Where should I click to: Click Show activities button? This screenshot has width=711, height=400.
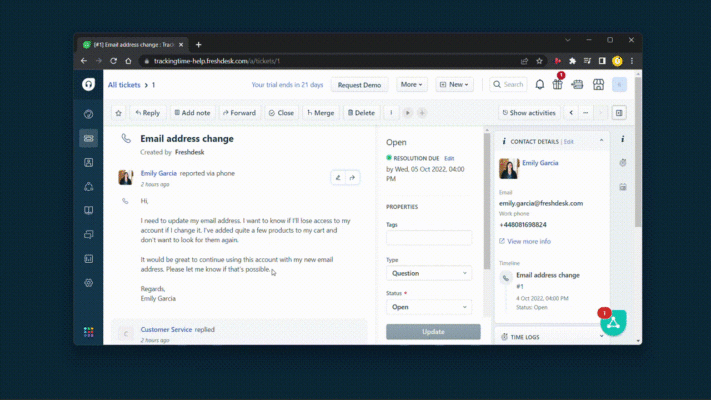[529, 113]
